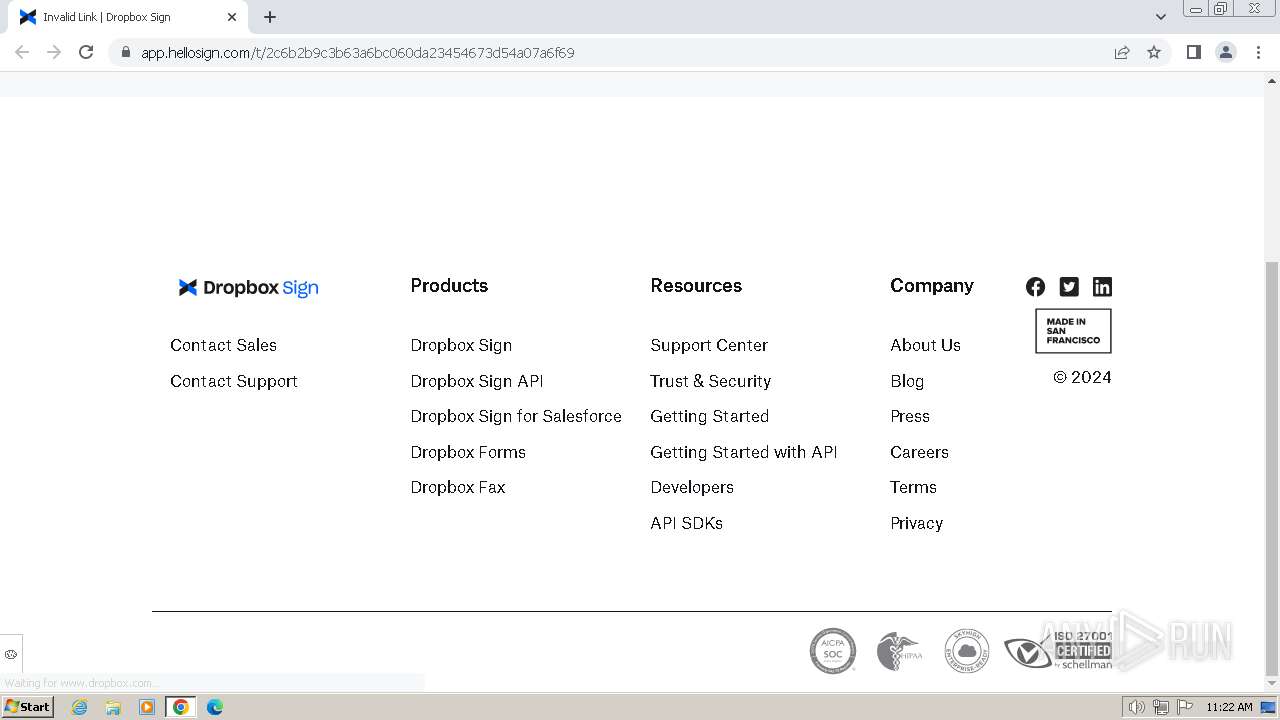Open the Getting Started link
1280x720 pixels.
pyautogui.click(x=710, y=416)
